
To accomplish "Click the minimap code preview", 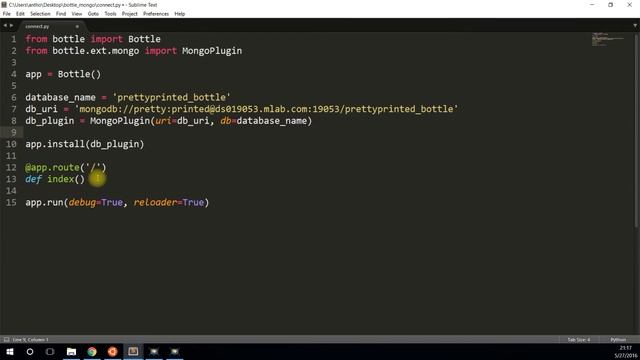I will point(607,40).
